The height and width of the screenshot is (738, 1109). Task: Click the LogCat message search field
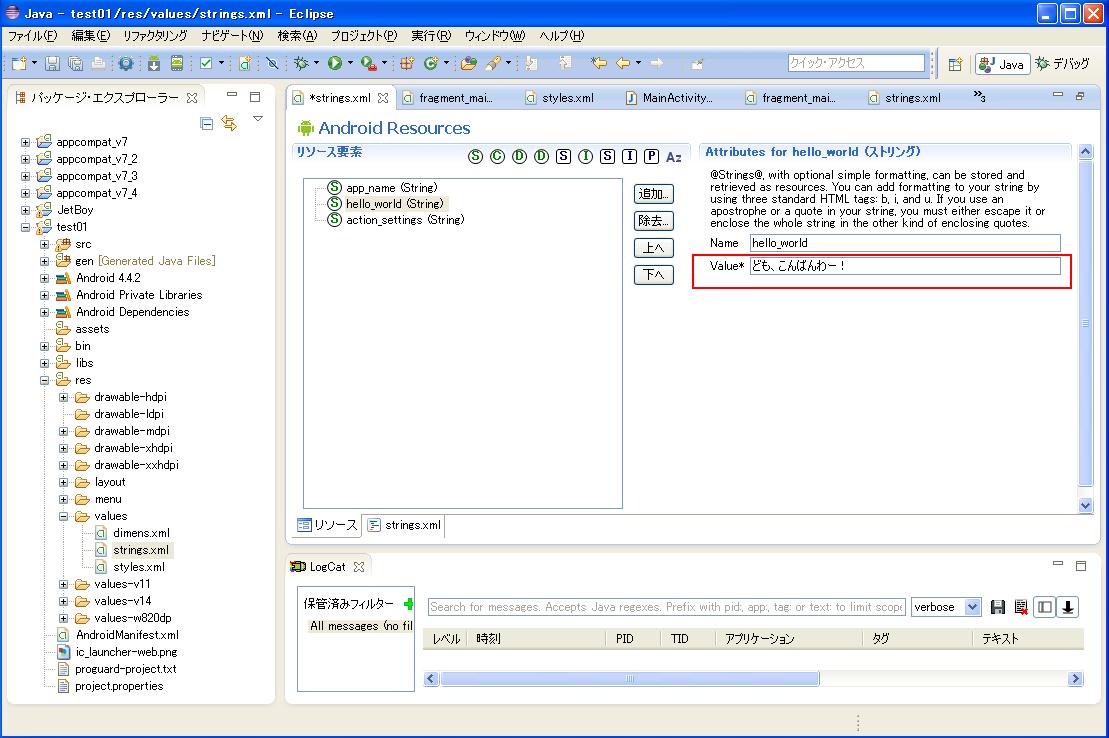pos(666,607)
